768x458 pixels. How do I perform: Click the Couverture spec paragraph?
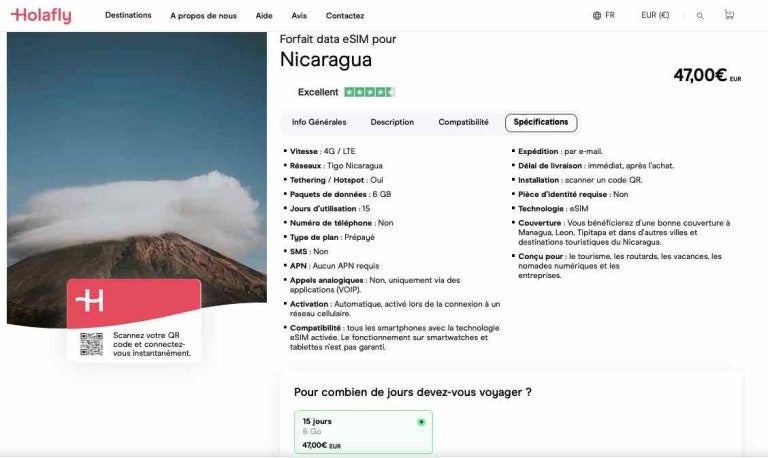624,232
